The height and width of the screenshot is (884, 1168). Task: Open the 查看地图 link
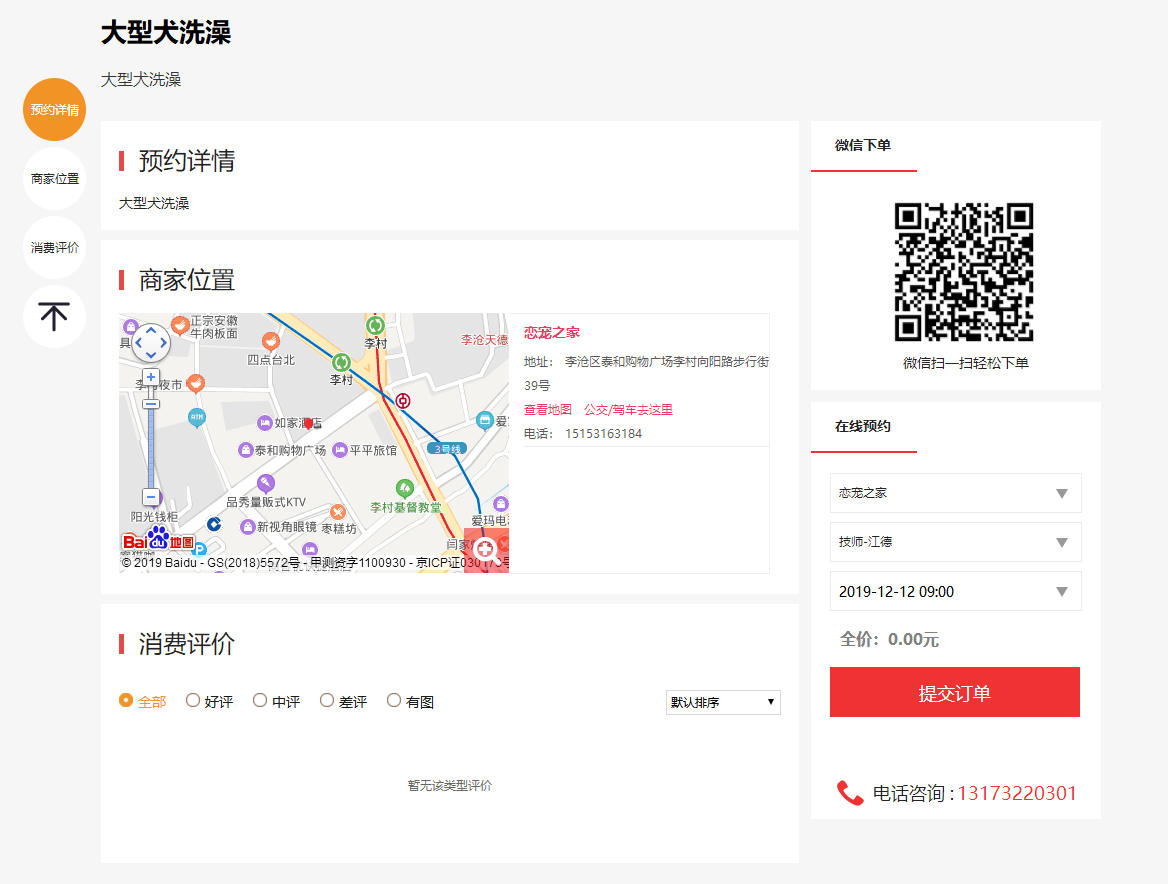pos(548,410)
